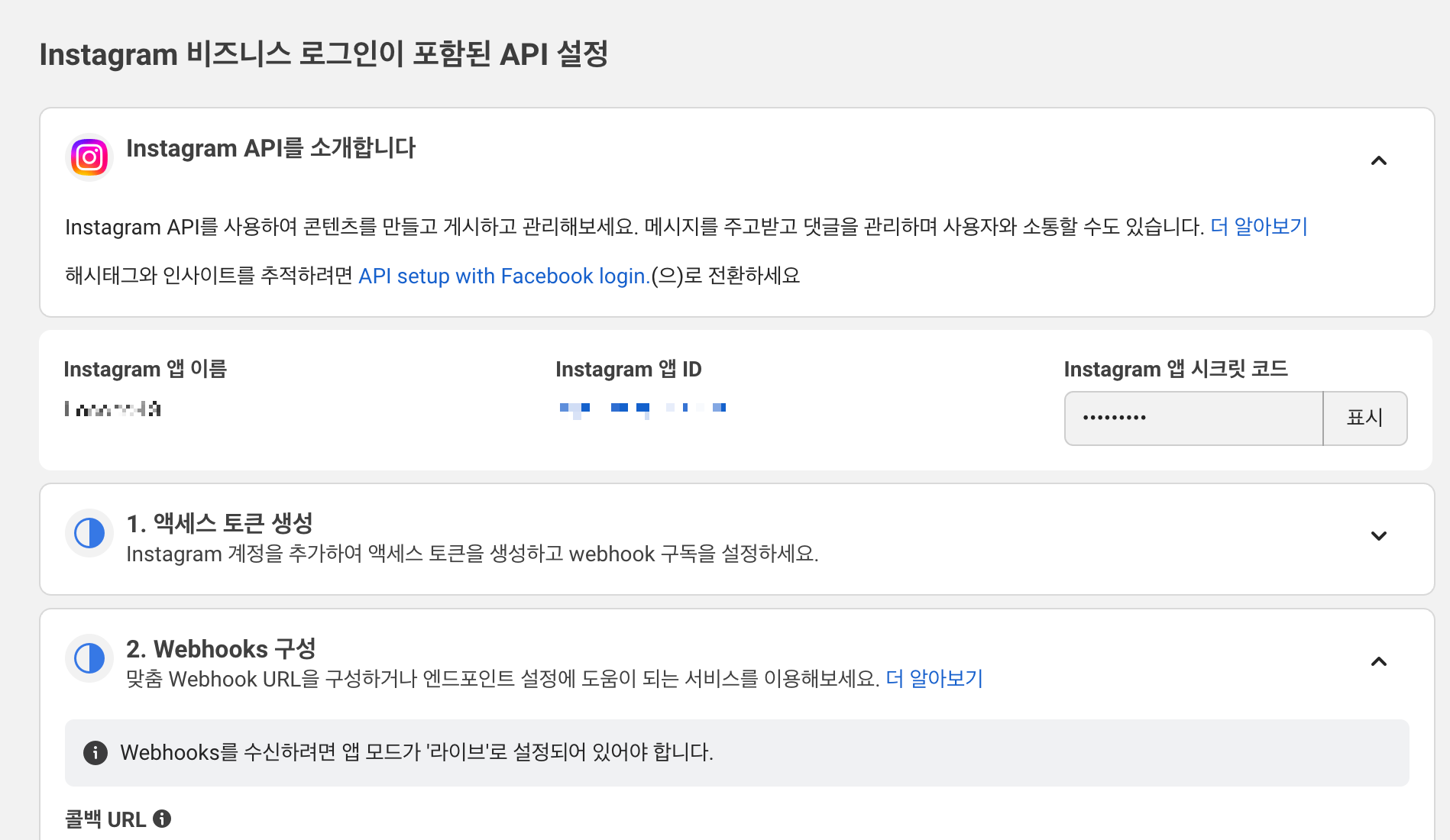Click the blurred Instagram app ID value
Image resolution: width=1450 pixels, height=840 pixels.
(642, 409)
